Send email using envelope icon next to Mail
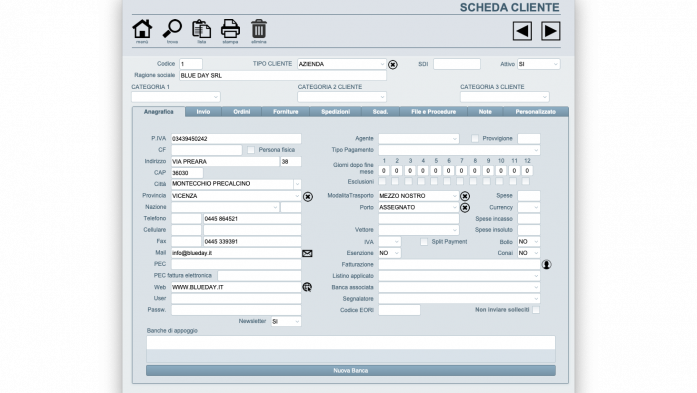Screen dimensions: 697x393 click(307, 253)
